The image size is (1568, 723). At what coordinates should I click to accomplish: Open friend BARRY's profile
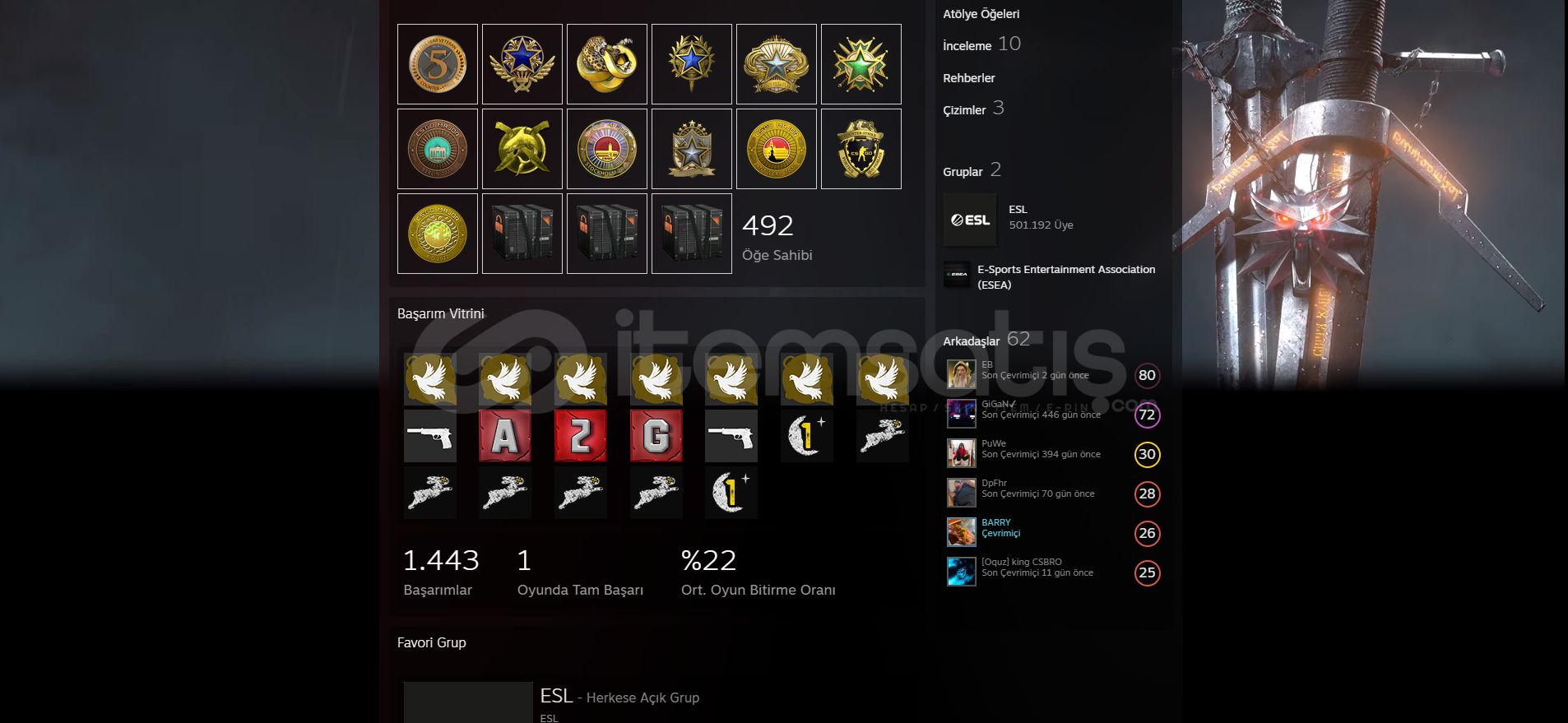[995, 522]
